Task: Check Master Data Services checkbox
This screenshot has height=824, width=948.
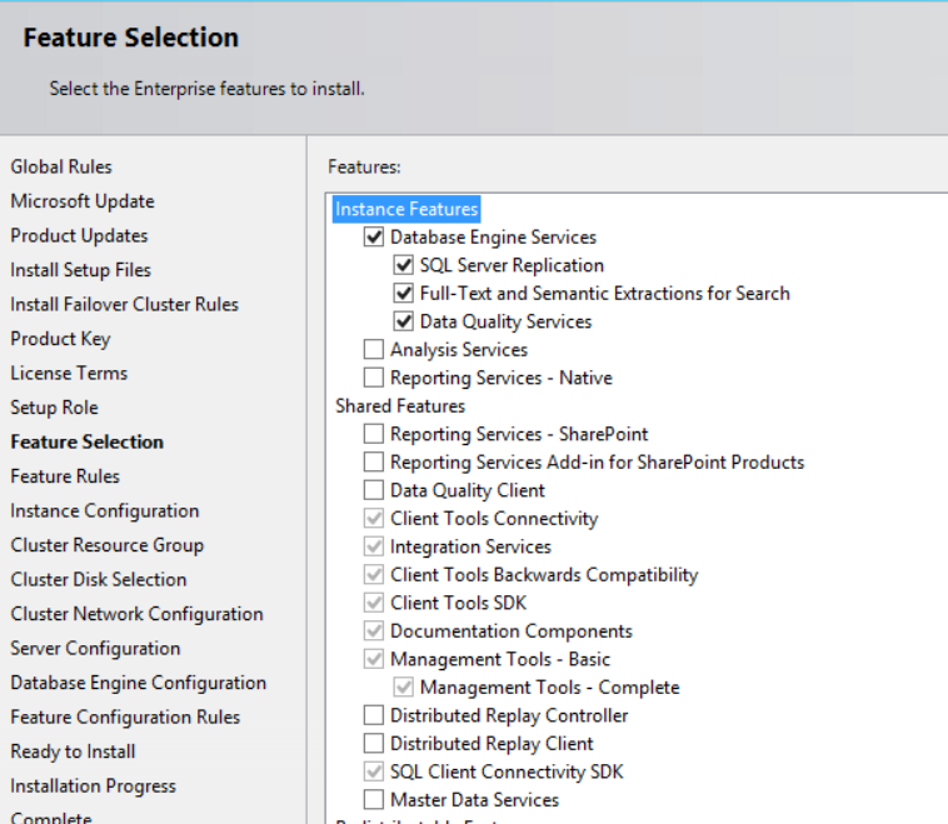Action: [374, 800]
